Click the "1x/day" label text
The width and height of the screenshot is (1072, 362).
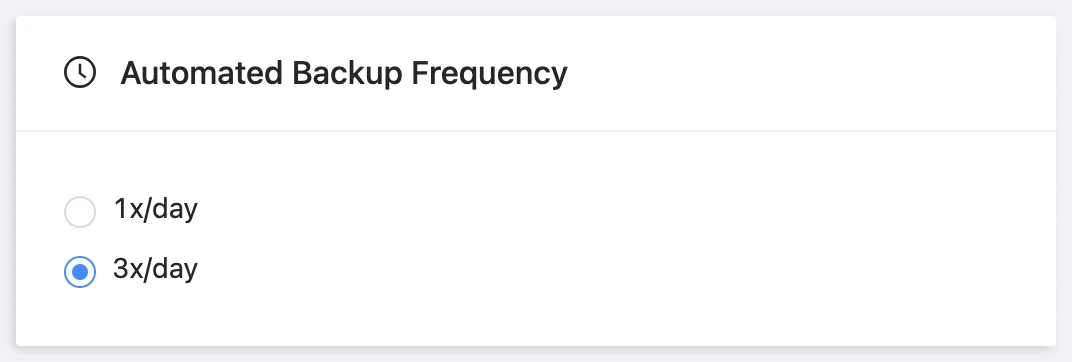[155, 209]
